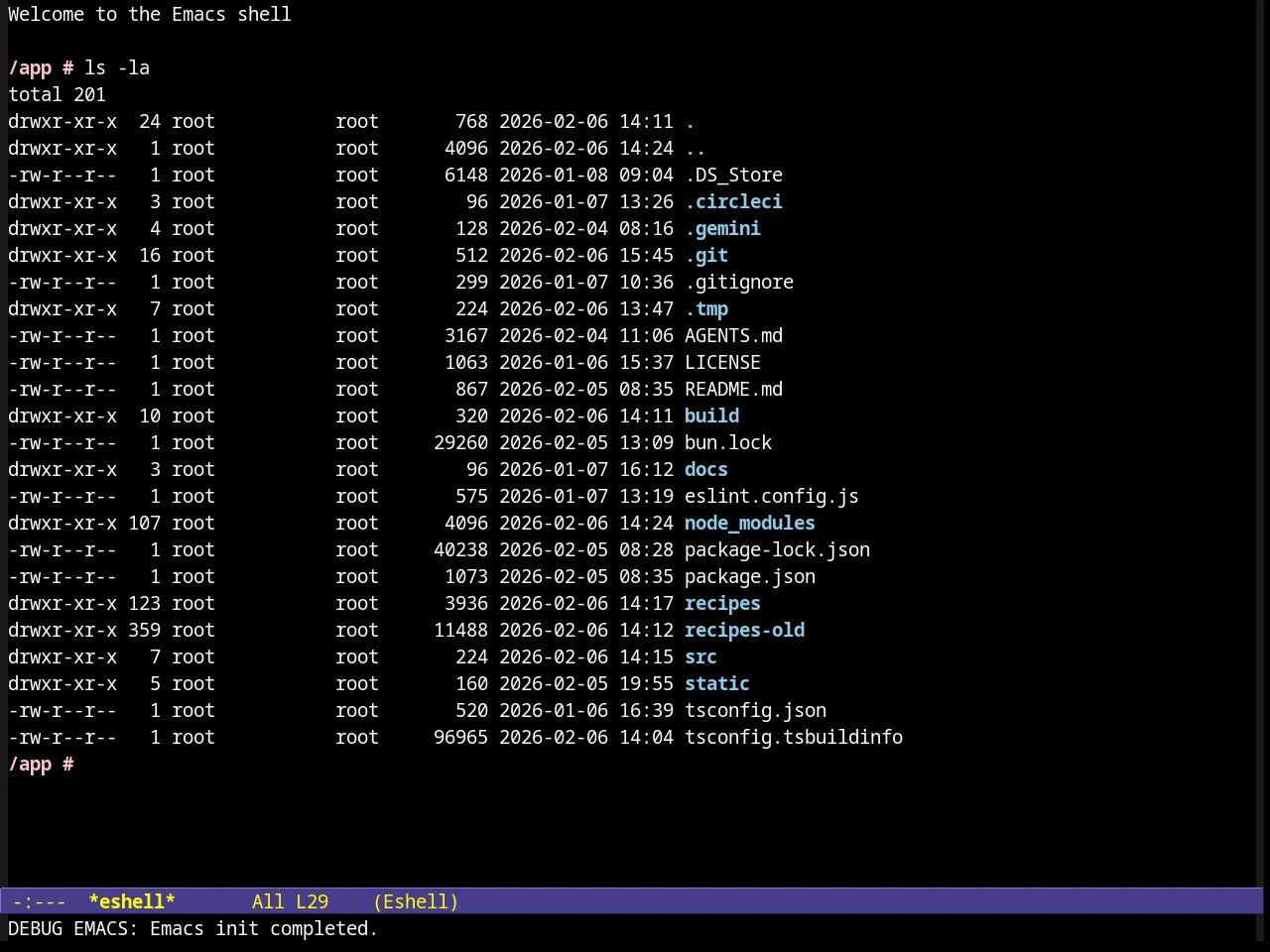Click the size value 96965
Image resolution: width=1270 pixels, height=952 pixels.
coord(460,737)
